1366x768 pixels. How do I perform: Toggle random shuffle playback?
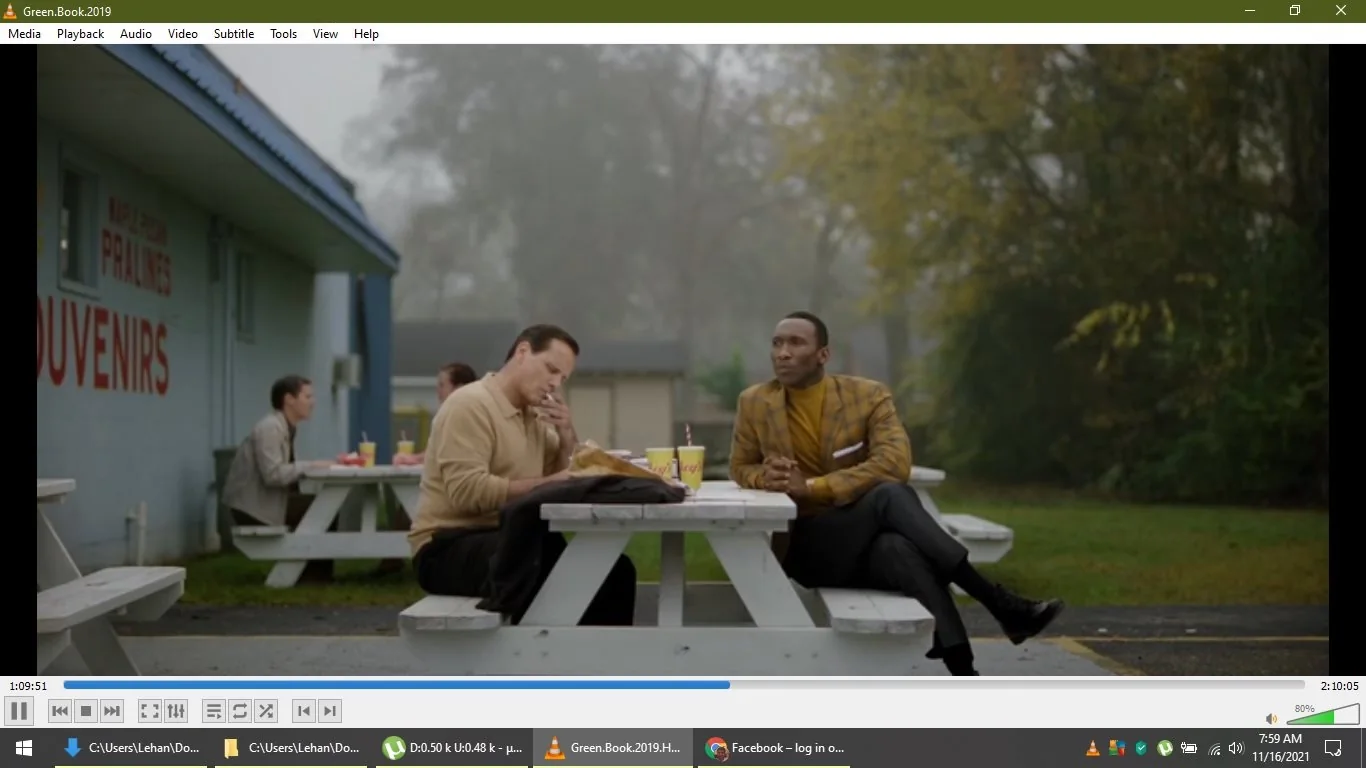click(x=266, y=711)
